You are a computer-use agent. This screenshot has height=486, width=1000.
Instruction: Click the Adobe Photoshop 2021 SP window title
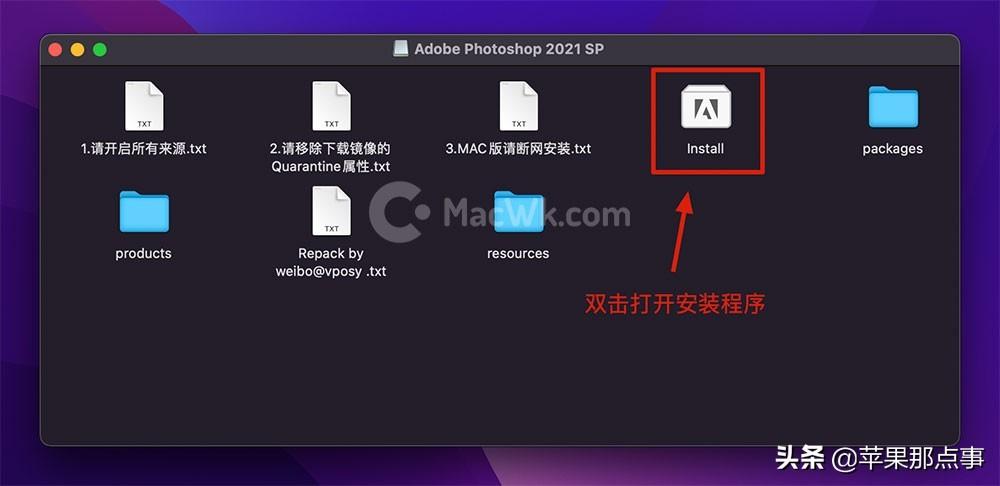509,49
